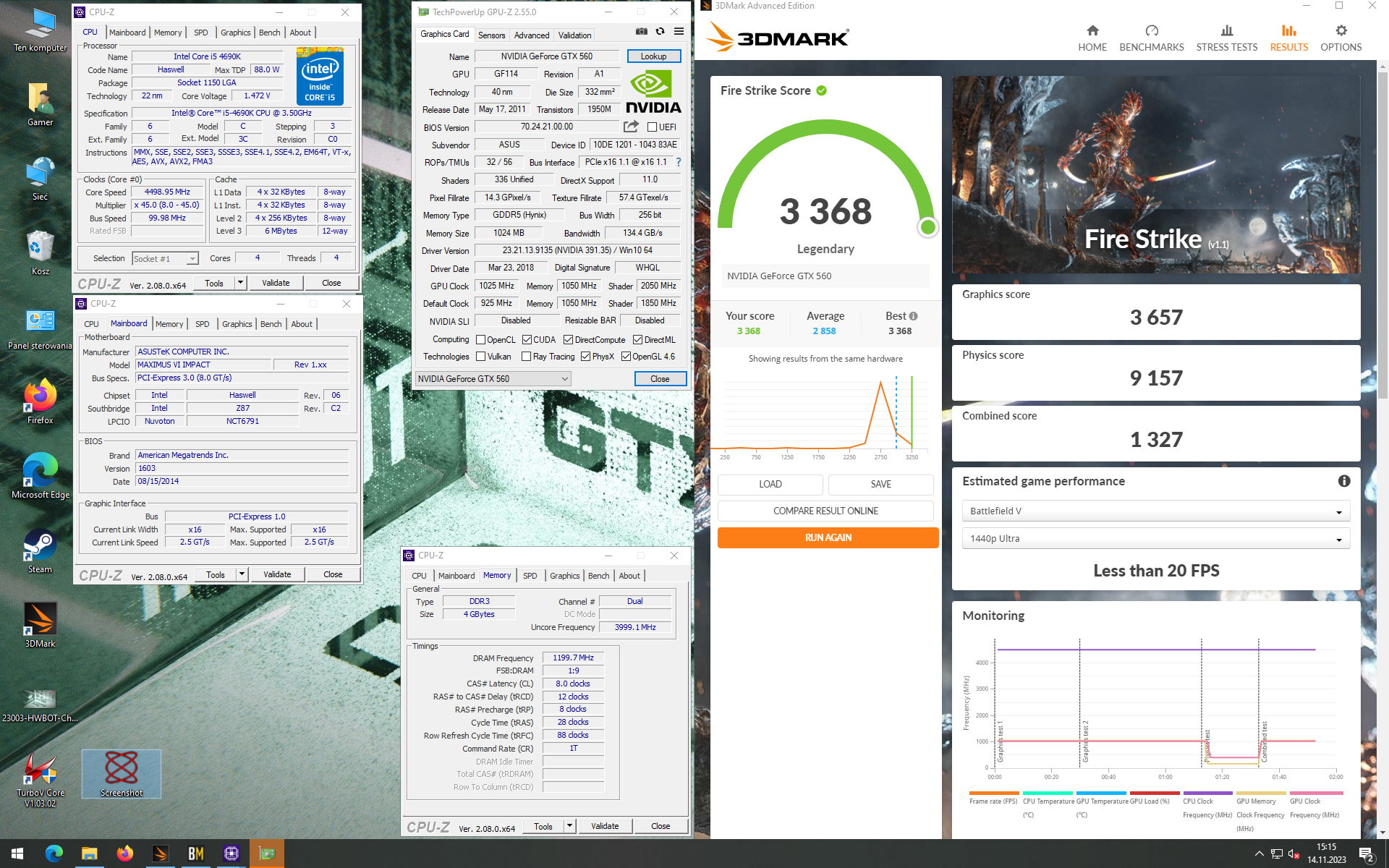Open Steam desktop shortcut
The image size is (1389, 868).
coord(40,550)
